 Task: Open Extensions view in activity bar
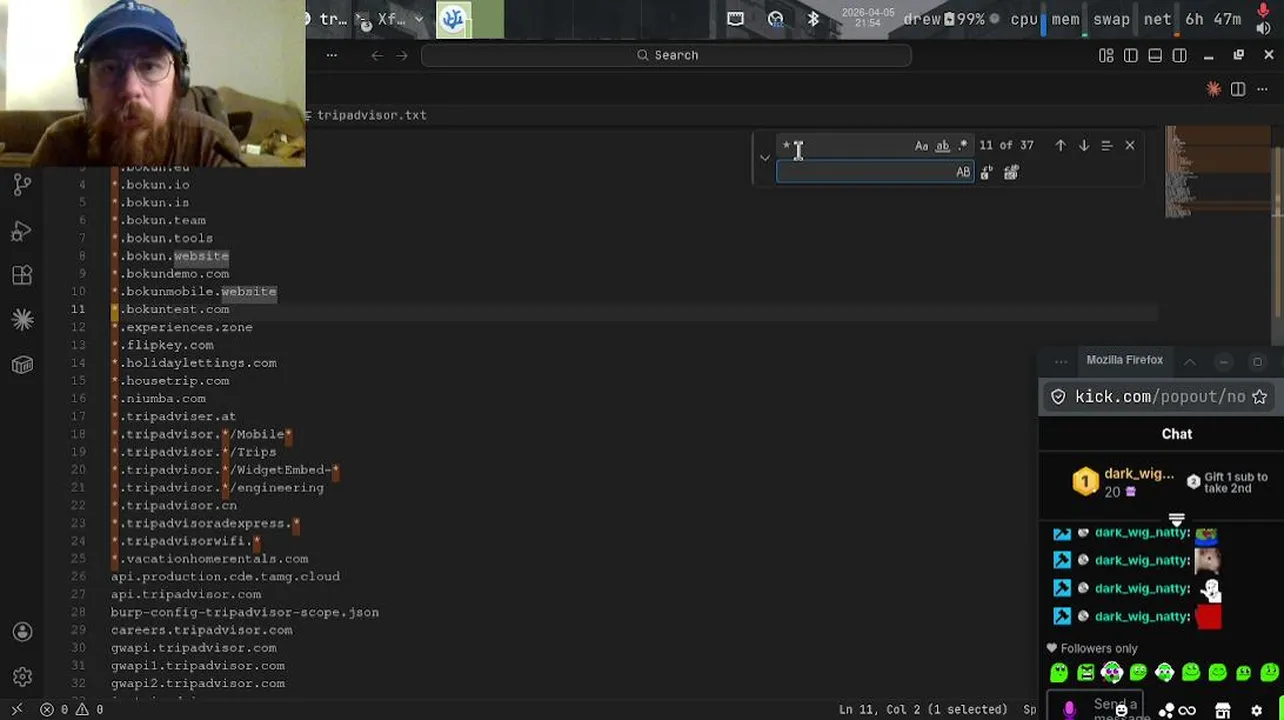[22, 275]
